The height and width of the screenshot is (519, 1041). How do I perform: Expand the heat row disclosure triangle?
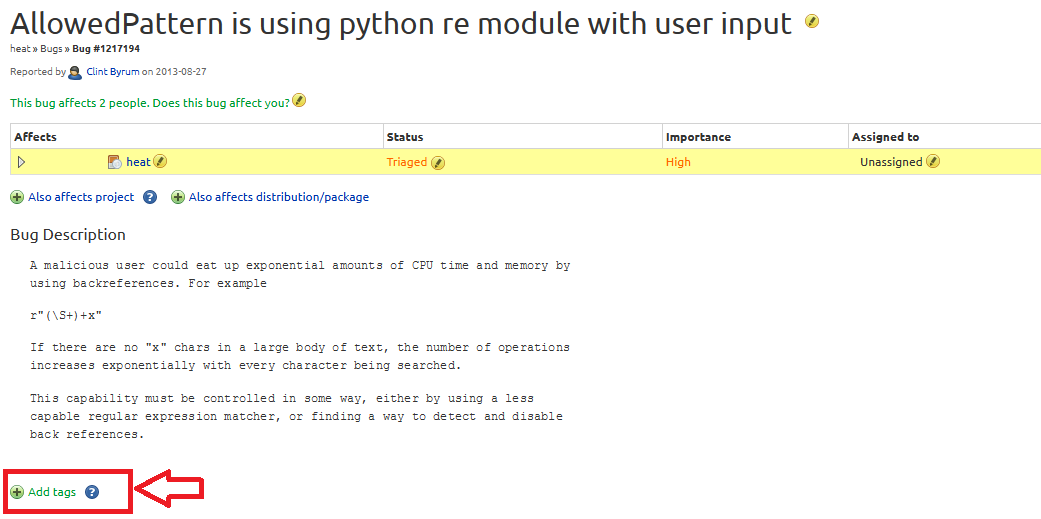pyautogui.click(x=21, y=162)
